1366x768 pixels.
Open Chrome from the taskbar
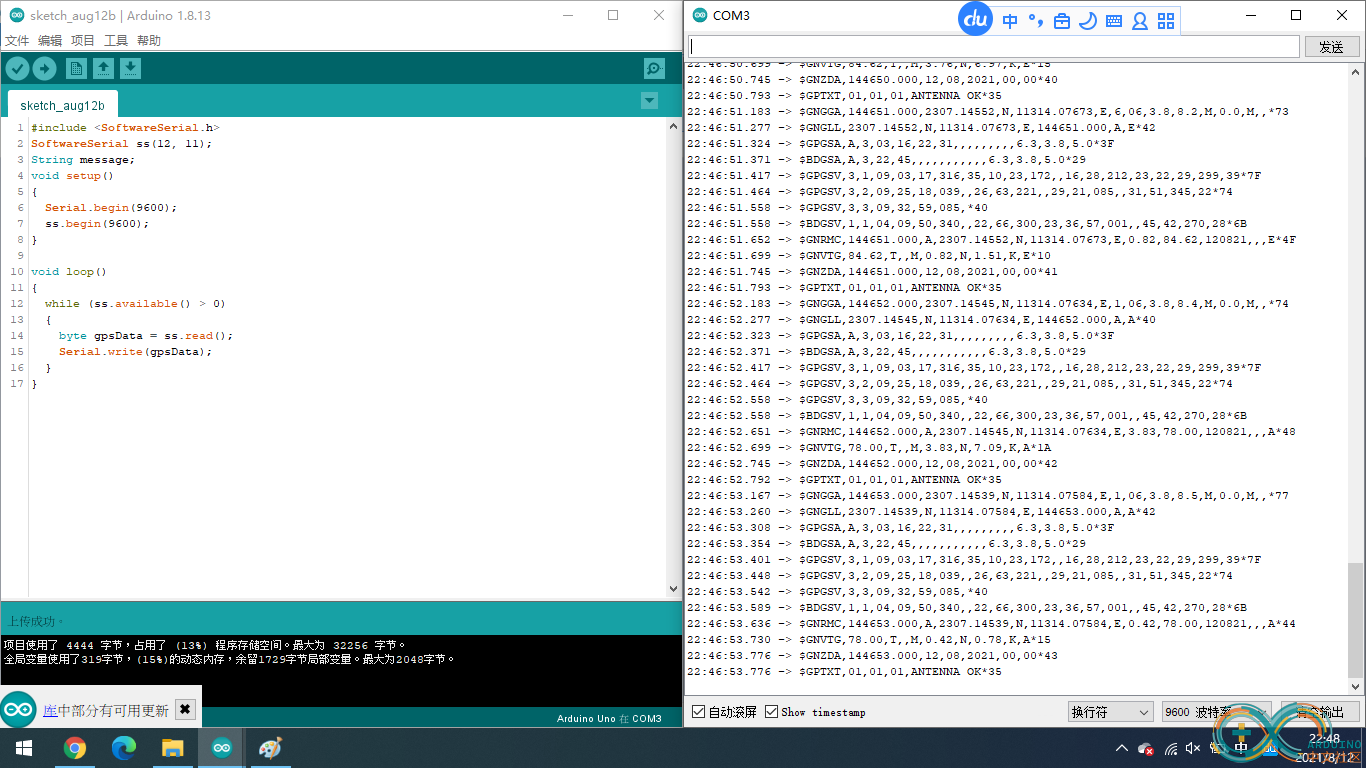74,748
